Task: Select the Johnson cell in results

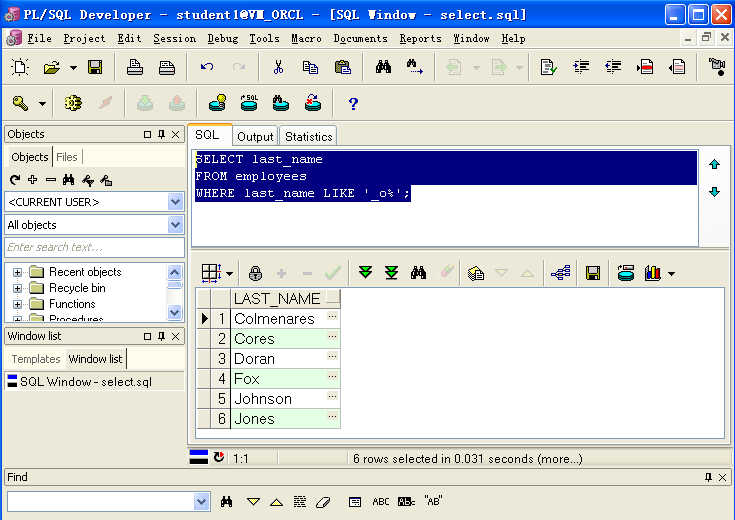Action: tap(285, 399)
